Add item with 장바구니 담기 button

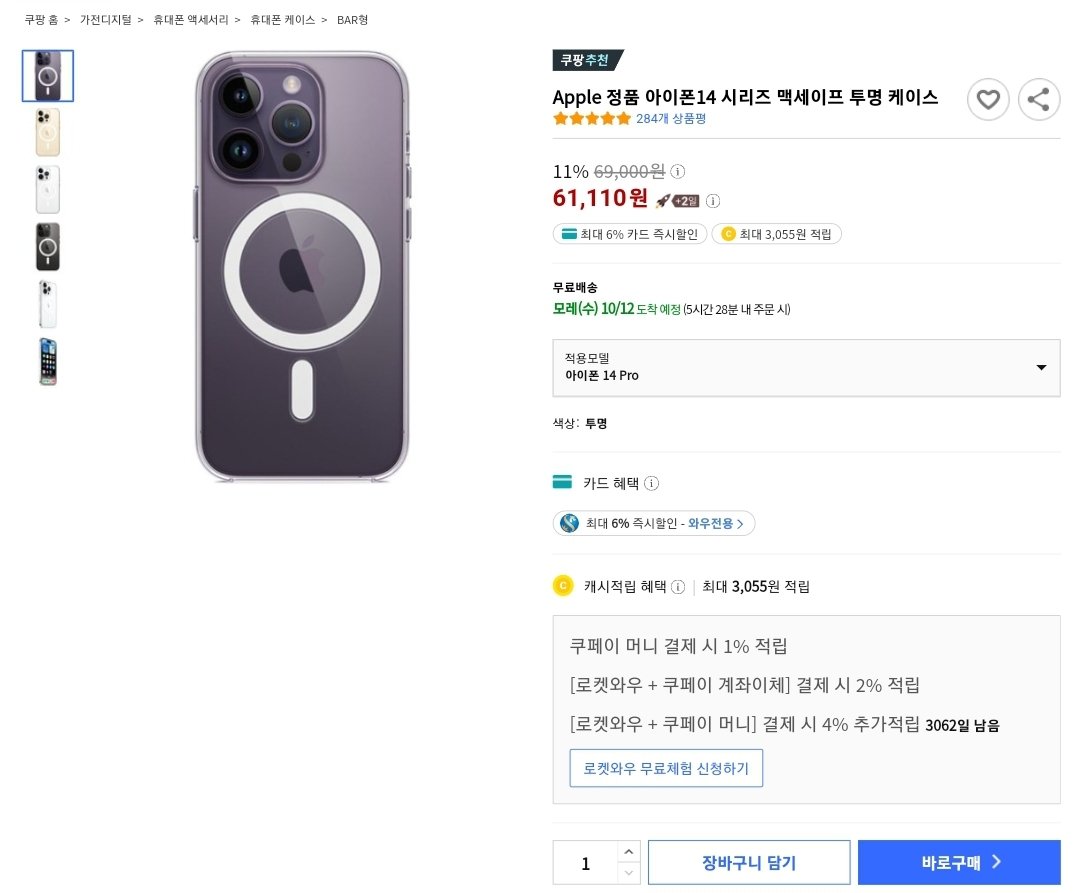[x=749, y=862]
